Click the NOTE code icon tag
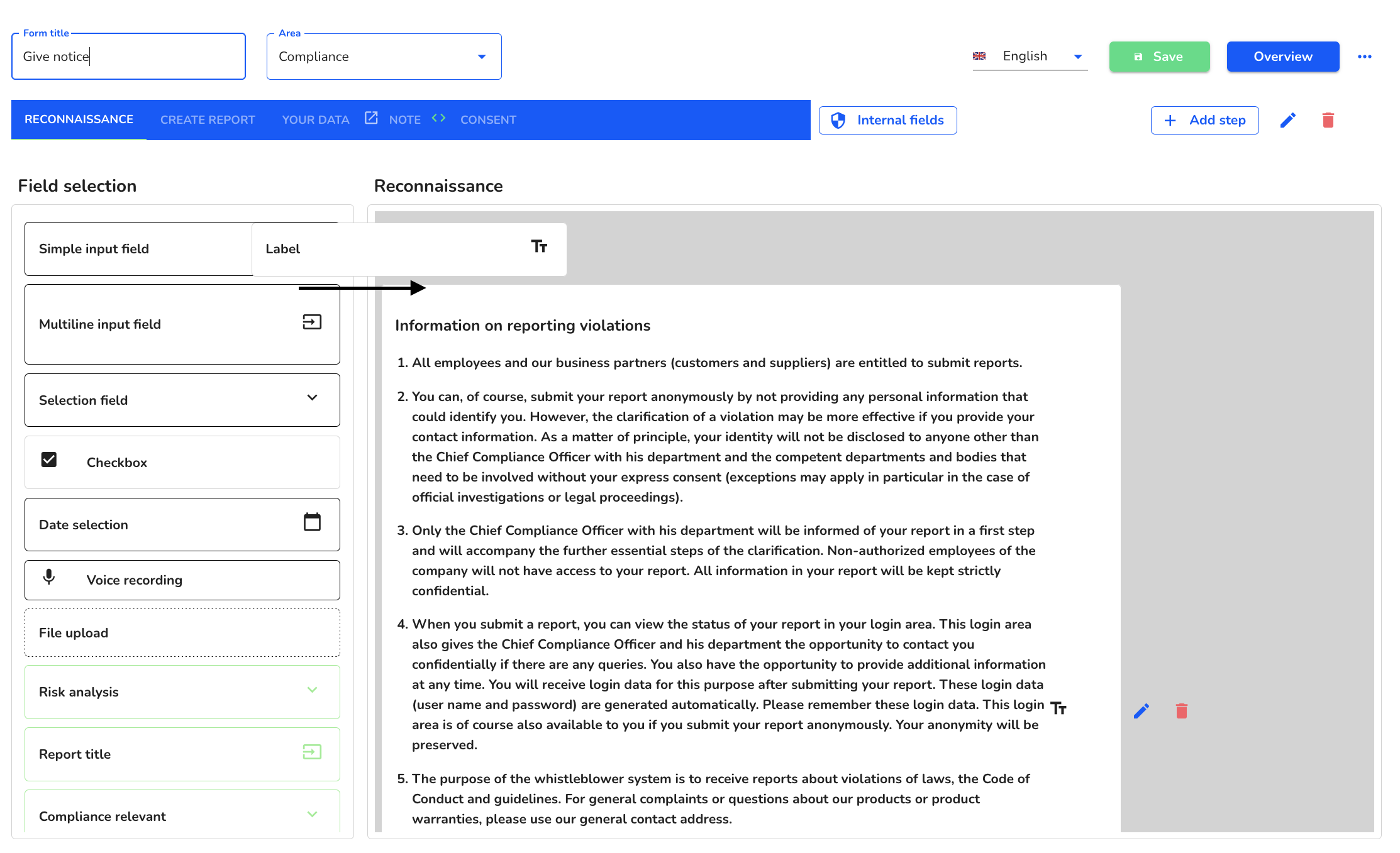The image size is (1400, 853). [437, 119]
